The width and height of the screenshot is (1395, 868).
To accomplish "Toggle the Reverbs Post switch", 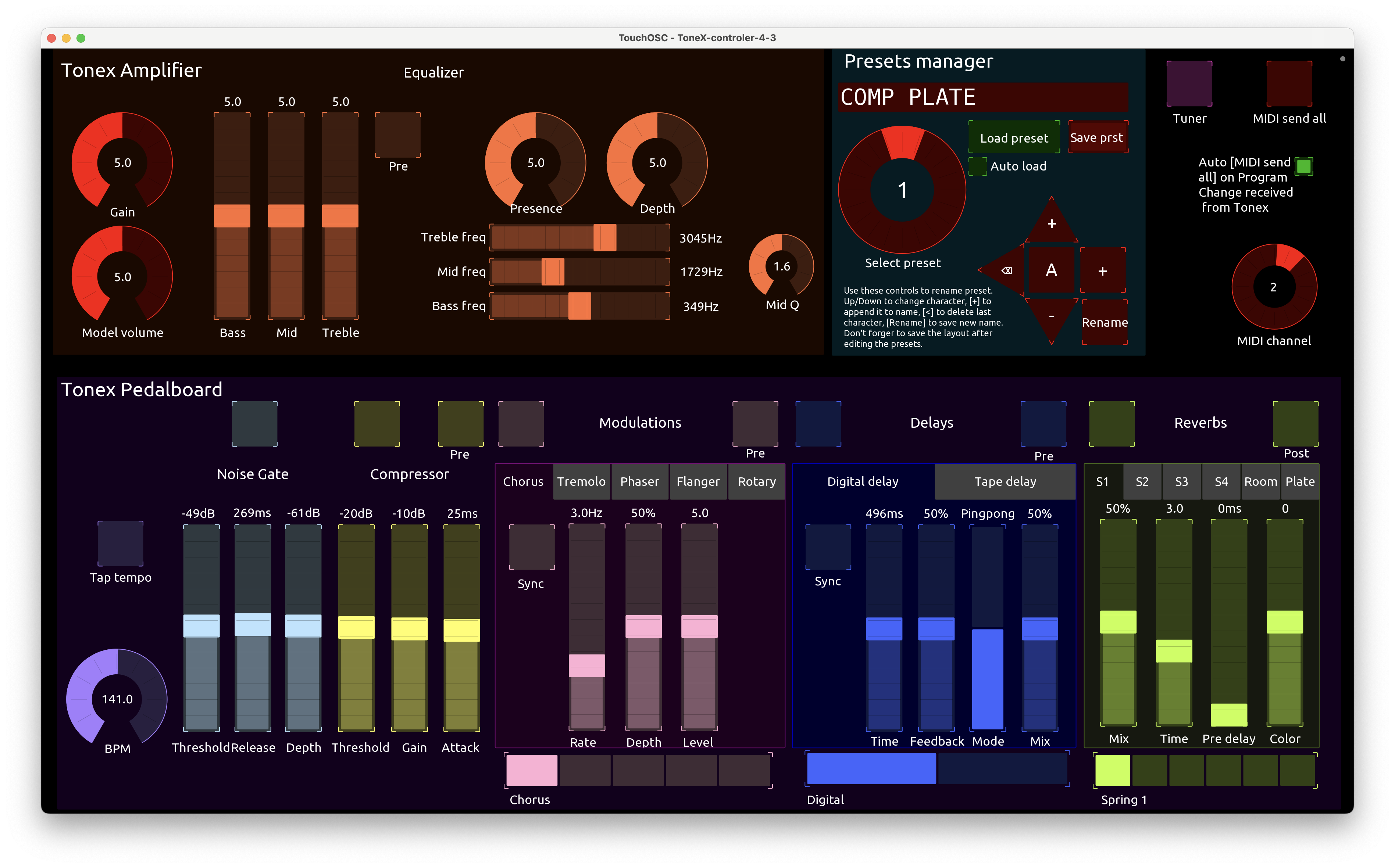I will coord(1295,424).
